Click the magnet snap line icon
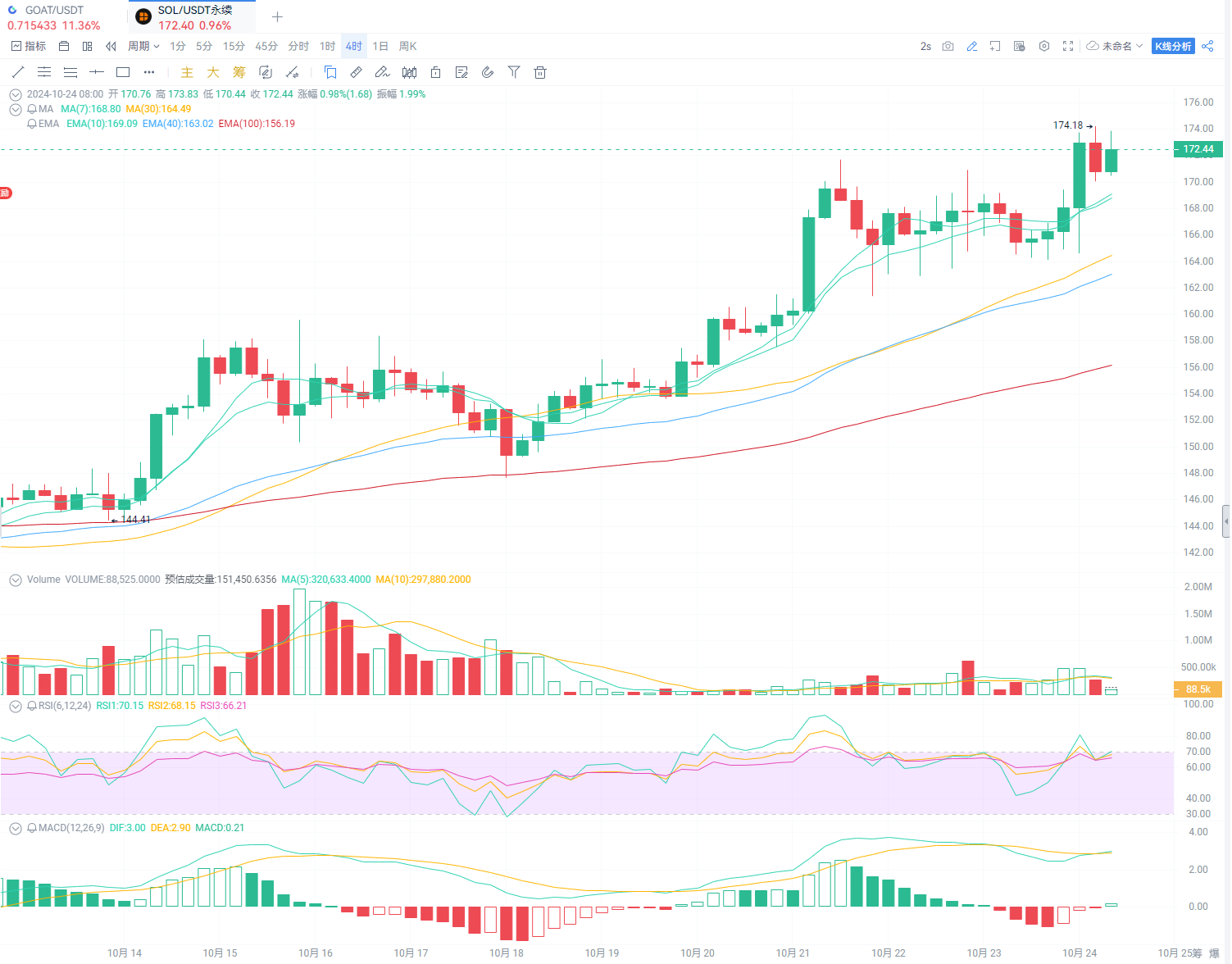 292,72
